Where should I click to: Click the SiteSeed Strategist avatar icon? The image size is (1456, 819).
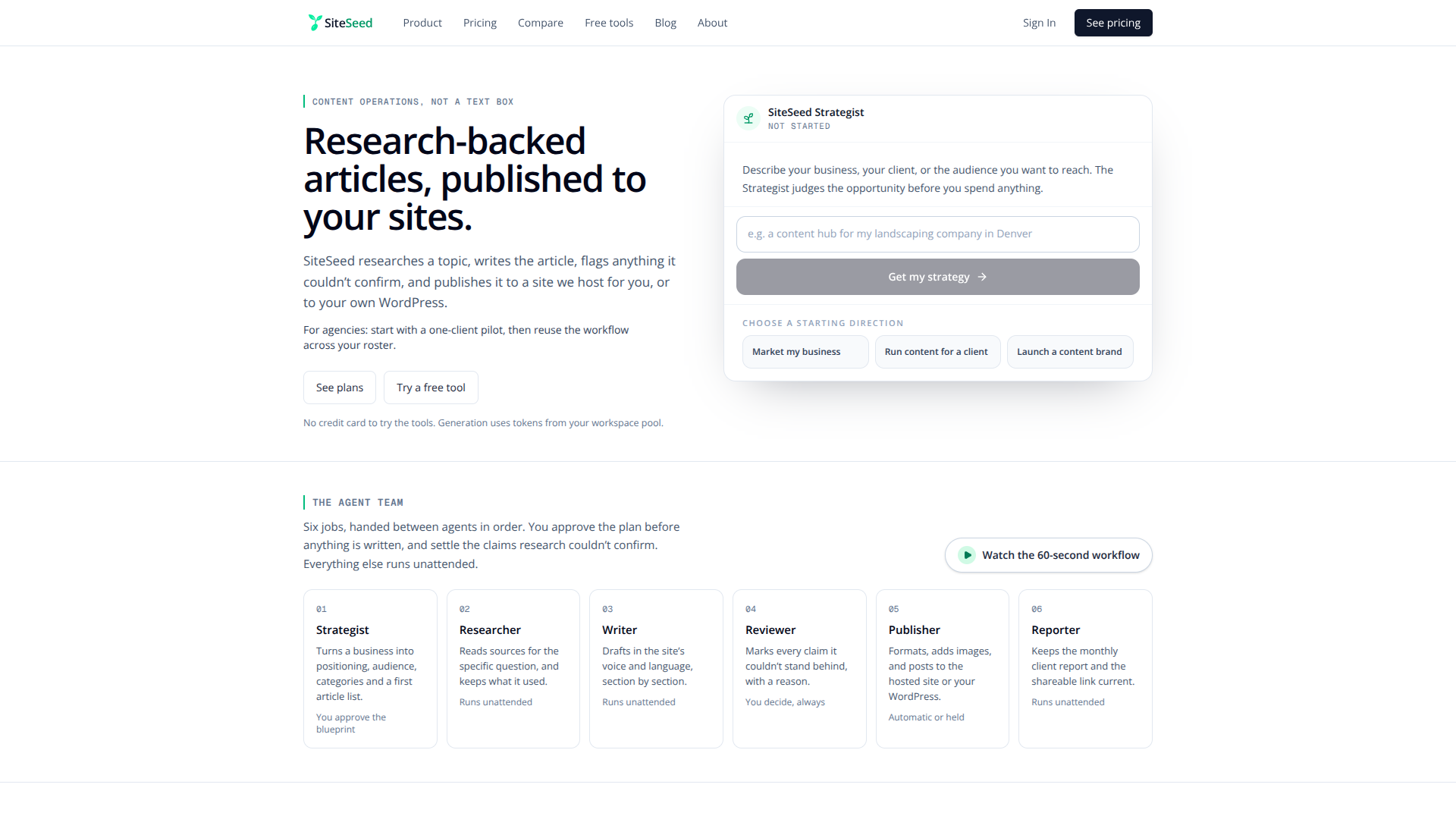click(x=748, y=118)
